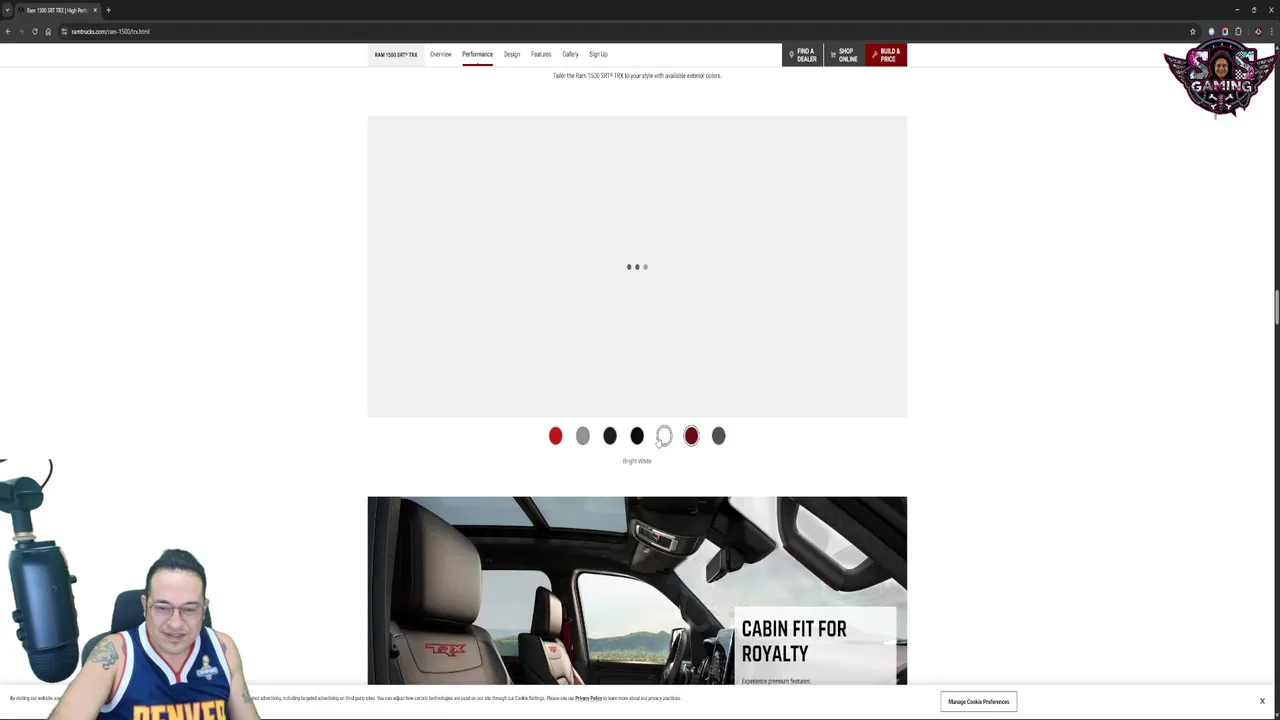Open the Cabin Fit for Royalty interior image
The height and width of the screenshot is (720, 1280).
click(x=637, y=591)
